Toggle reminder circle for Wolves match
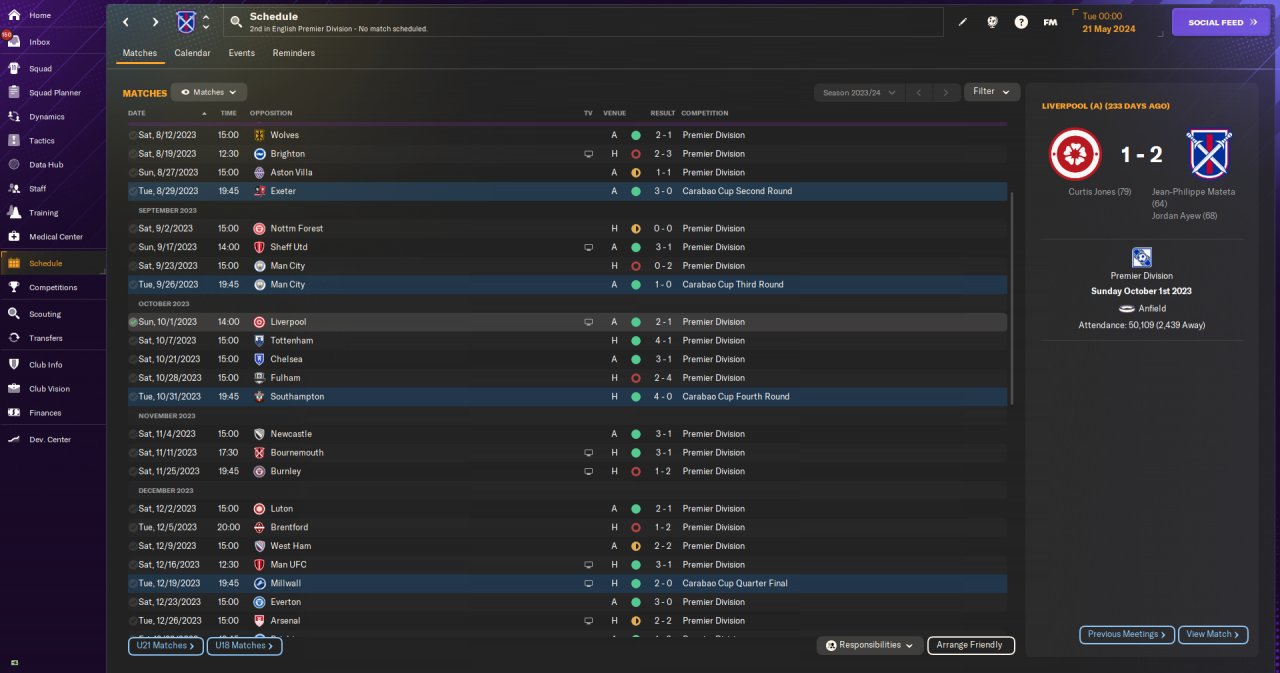This screenshot has height=673, width=1280. coord(133,135)
